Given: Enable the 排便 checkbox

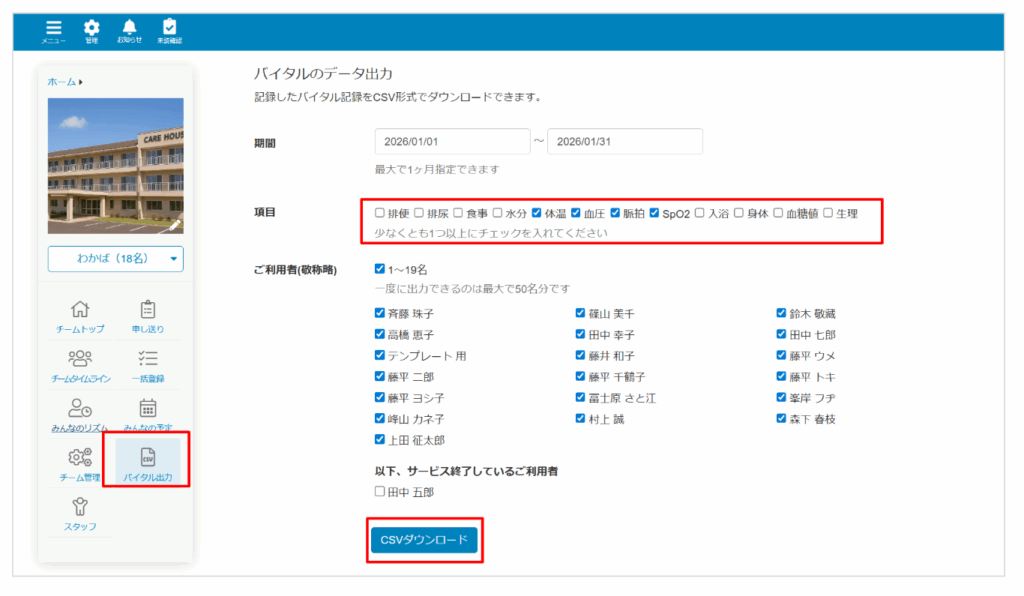Looking at the screenshot, I should click(379, 213).
